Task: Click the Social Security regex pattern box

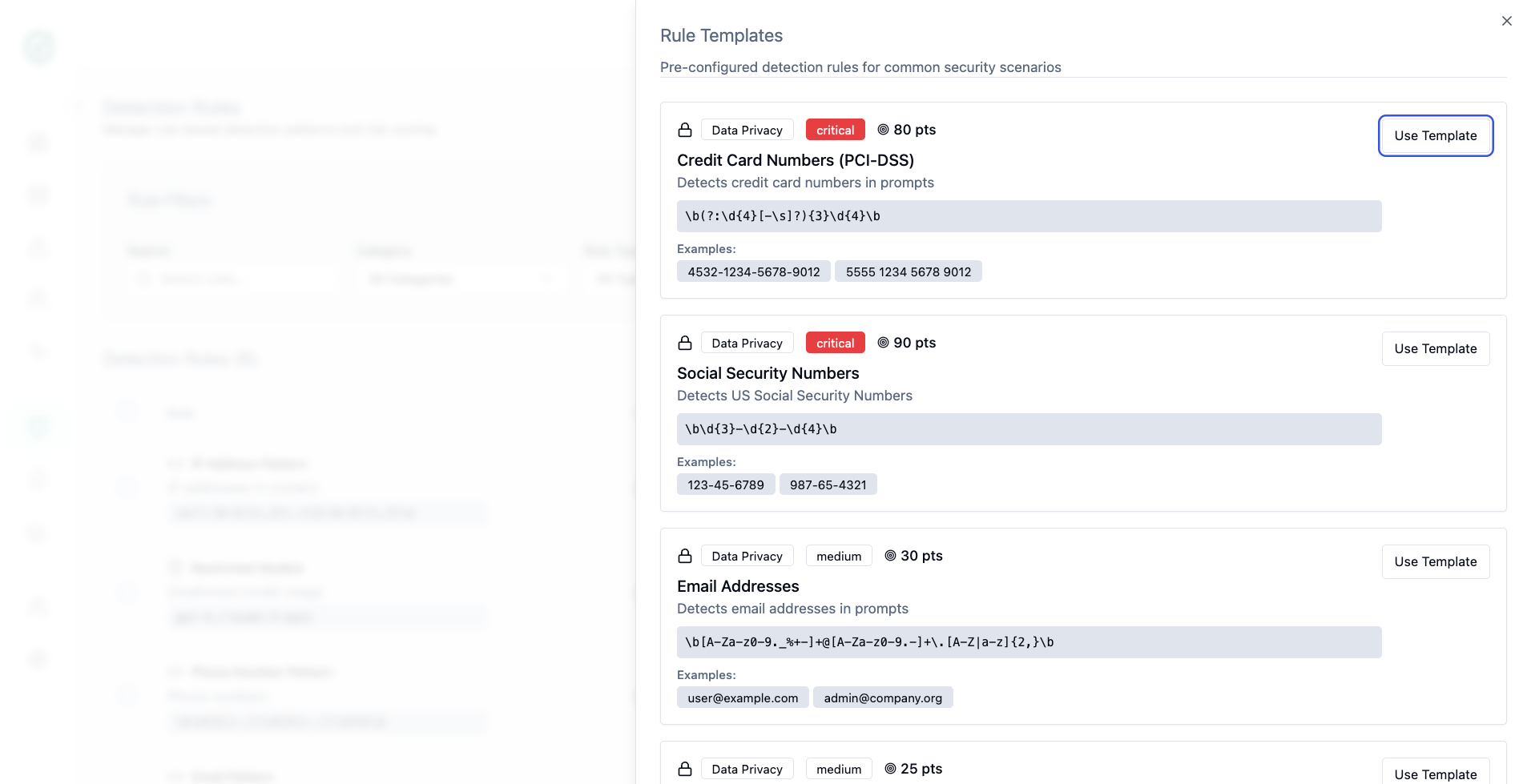Action: coord(1029,429)
